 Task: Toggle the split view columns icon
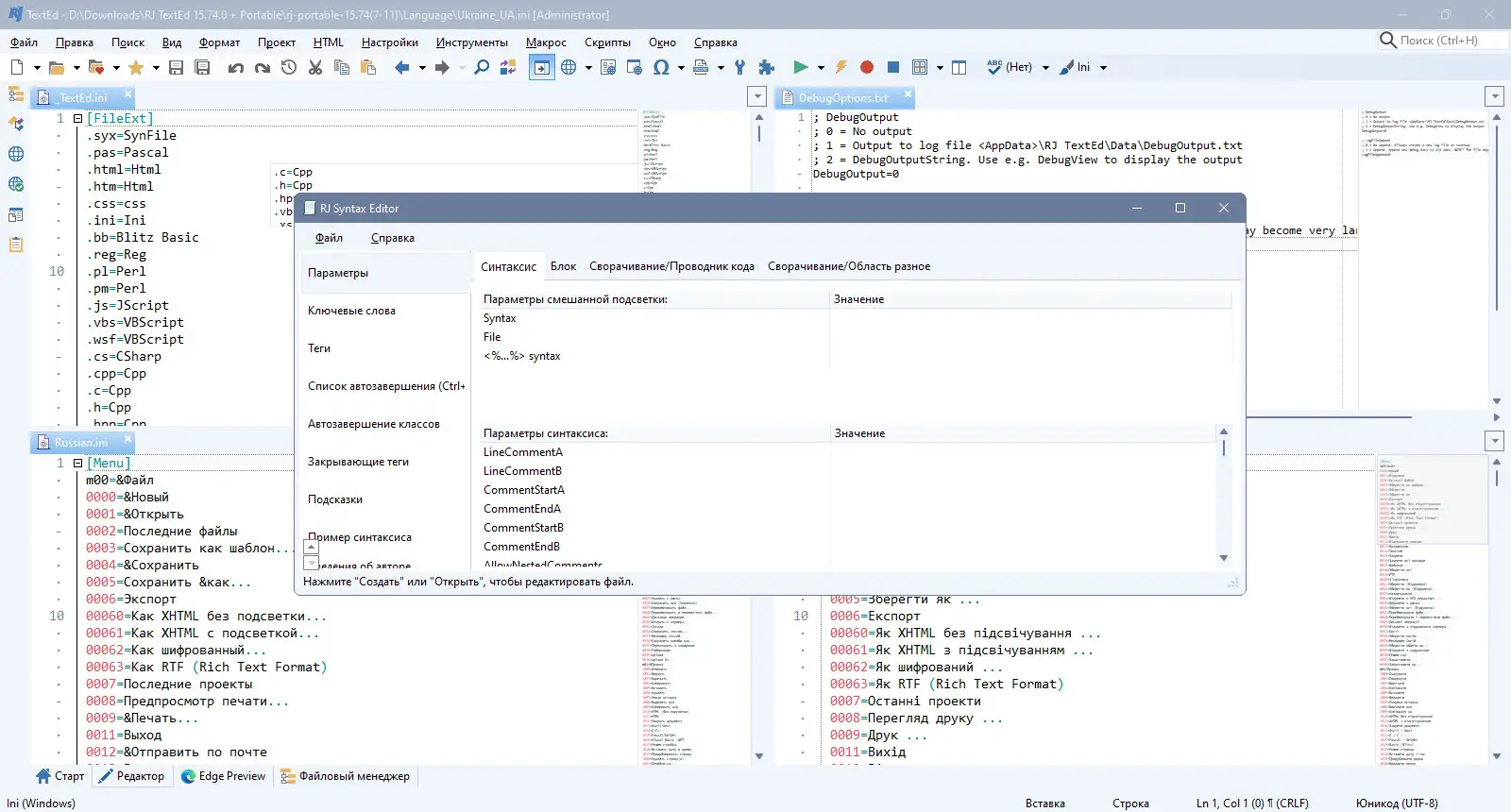coord(959,67)
